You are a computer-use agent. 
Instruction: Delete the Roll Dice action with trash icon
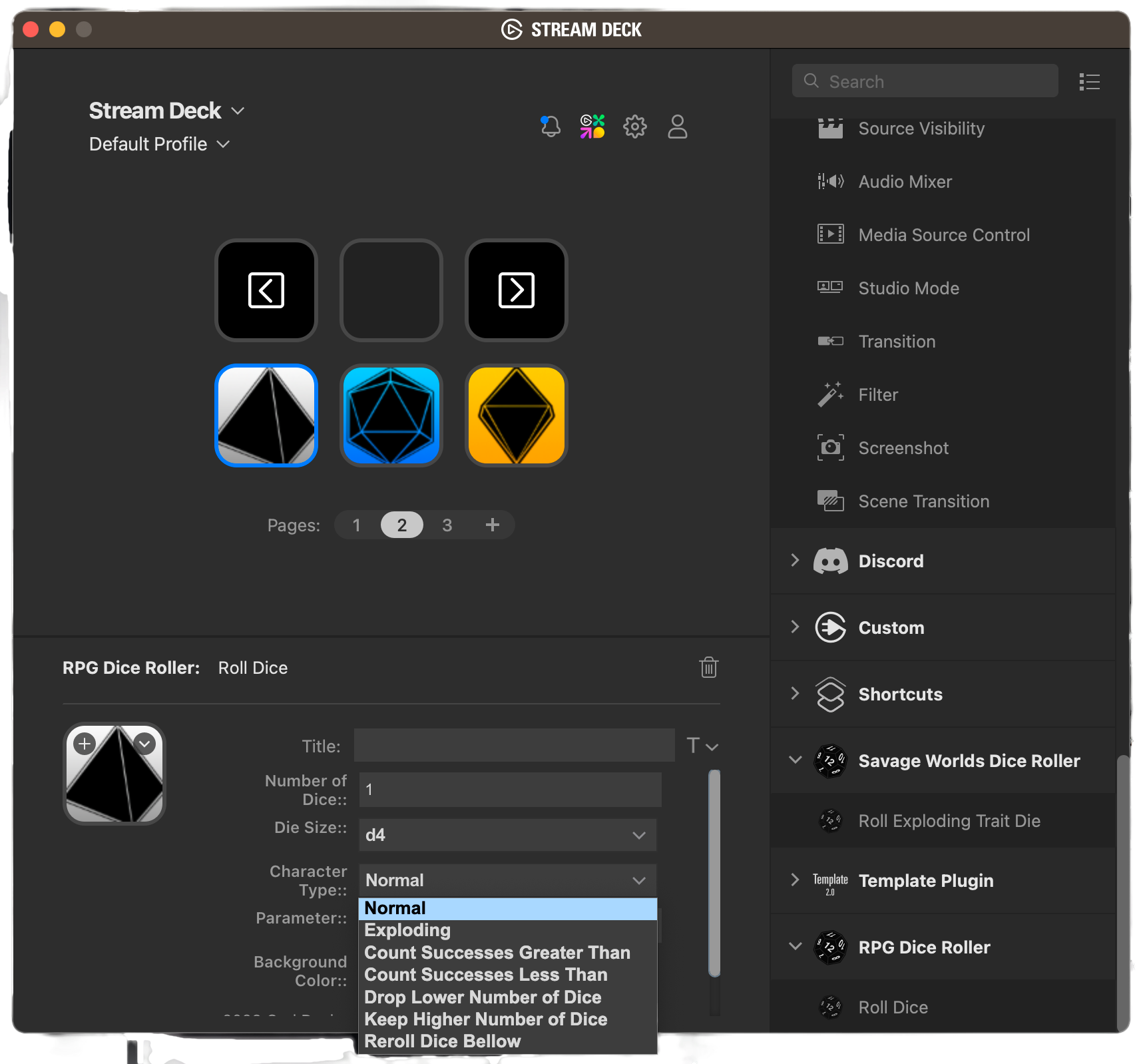click(x=709, y=667)
